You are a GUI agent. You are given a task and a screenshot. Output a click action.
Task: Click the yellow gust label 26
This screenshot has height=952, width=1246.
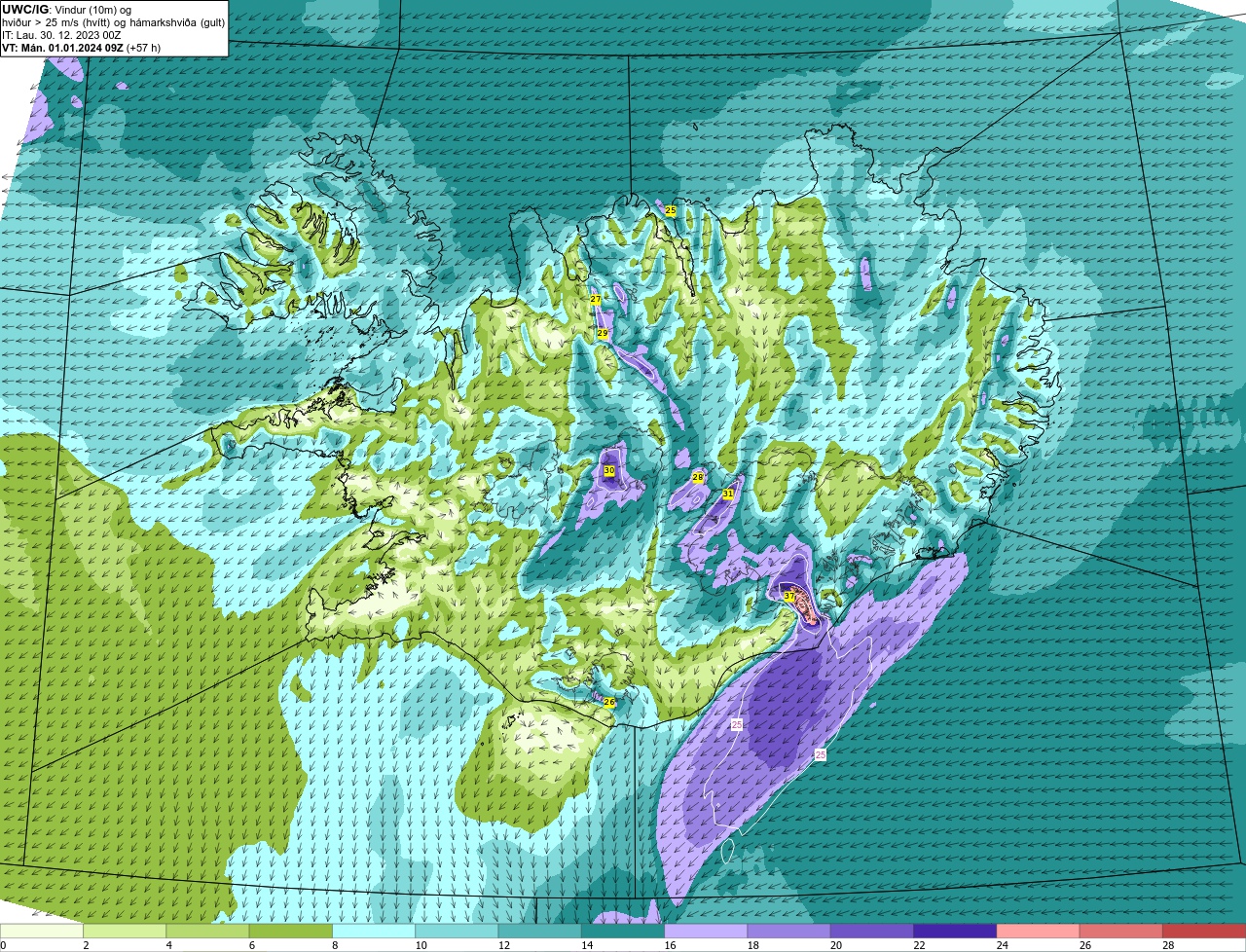[609, 702]
